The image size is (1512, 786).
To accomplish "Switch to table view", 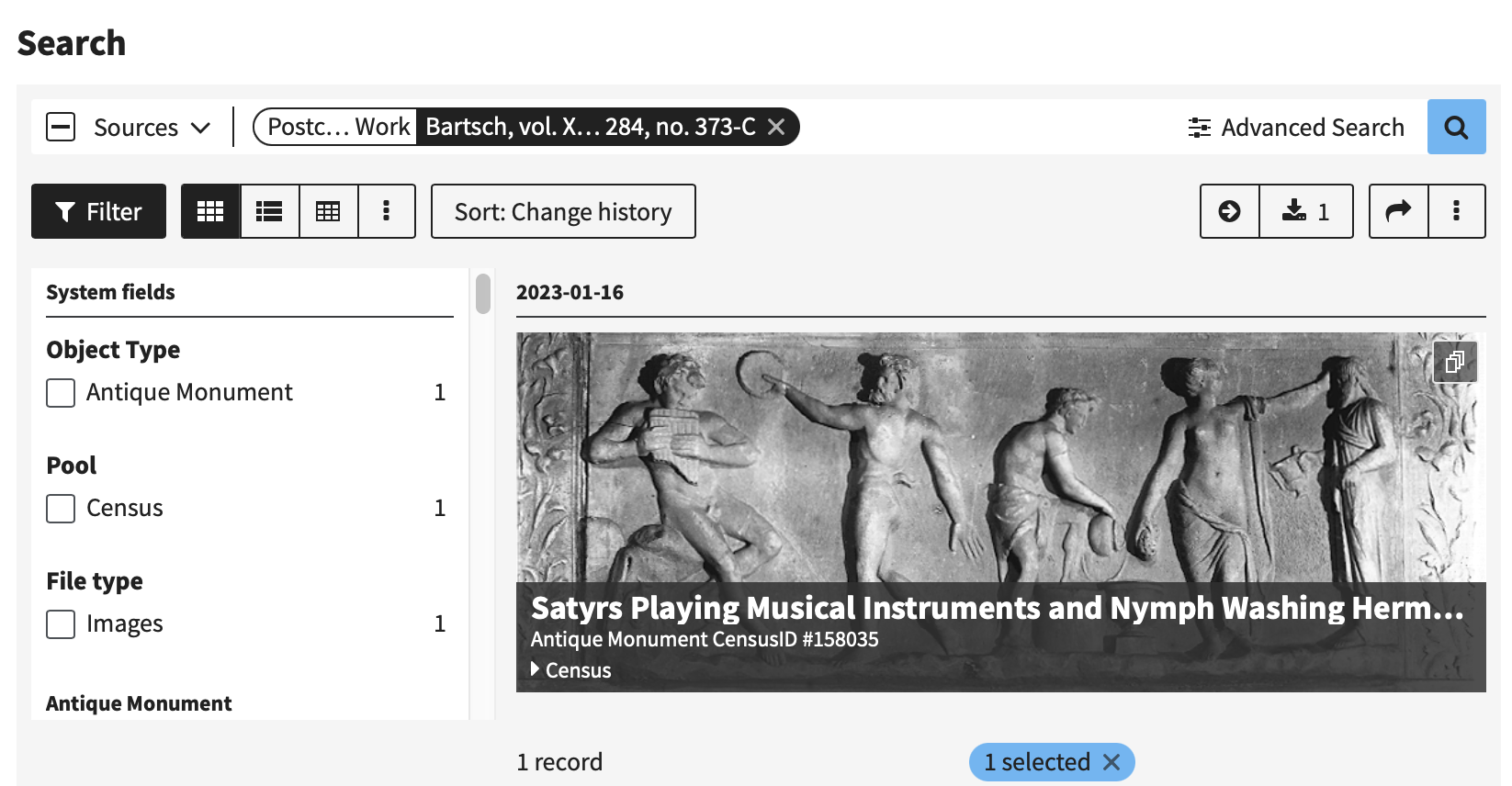I will point(328,211).
